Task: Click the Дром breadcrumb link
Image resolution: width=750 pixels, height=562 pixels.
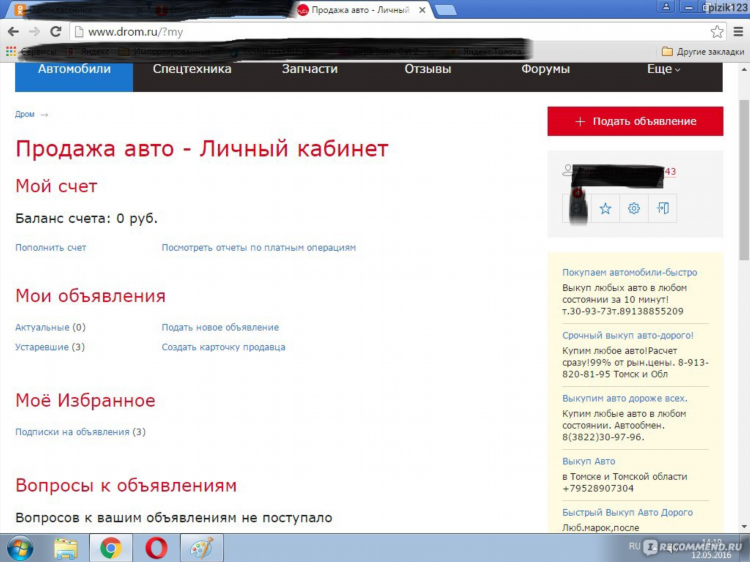Action: point(24,114)
